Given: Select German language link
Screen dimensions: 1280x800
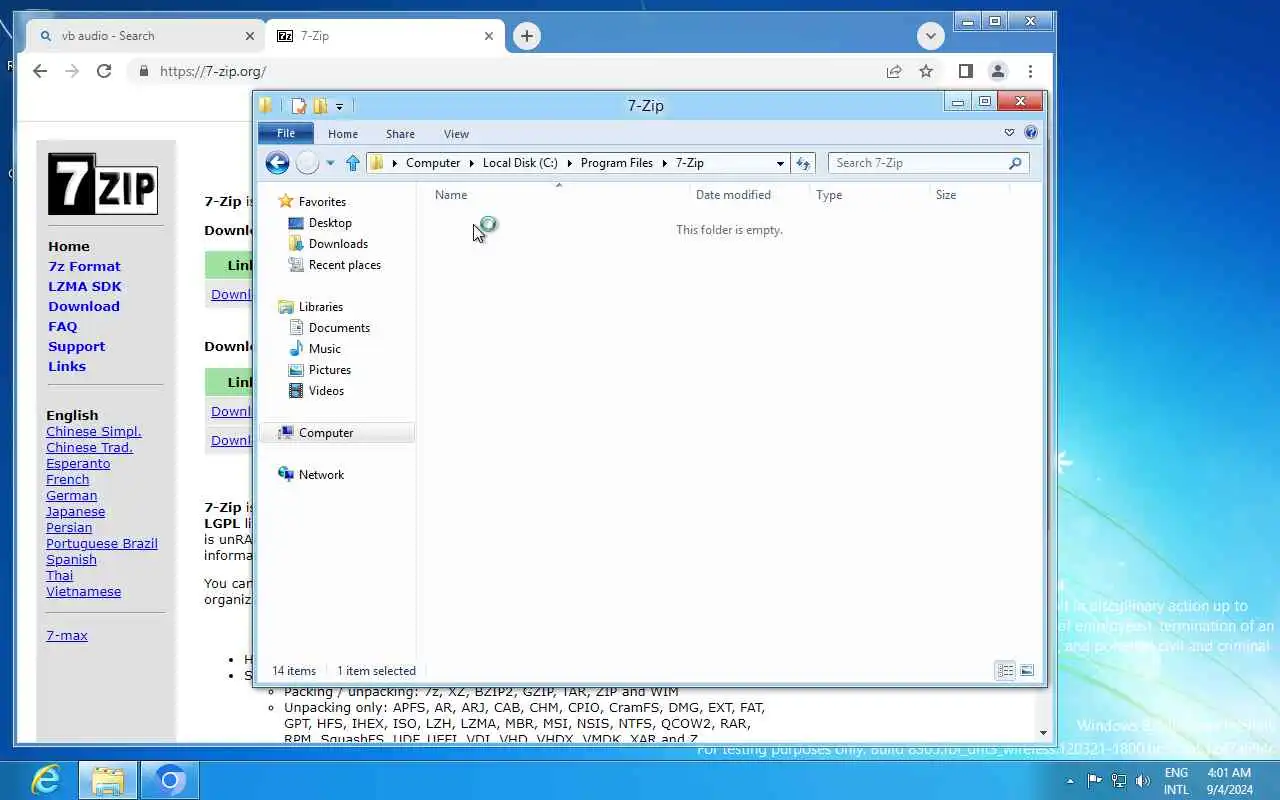Looking at the screenshot, I should pyautogui.click(x=72, y=495).
